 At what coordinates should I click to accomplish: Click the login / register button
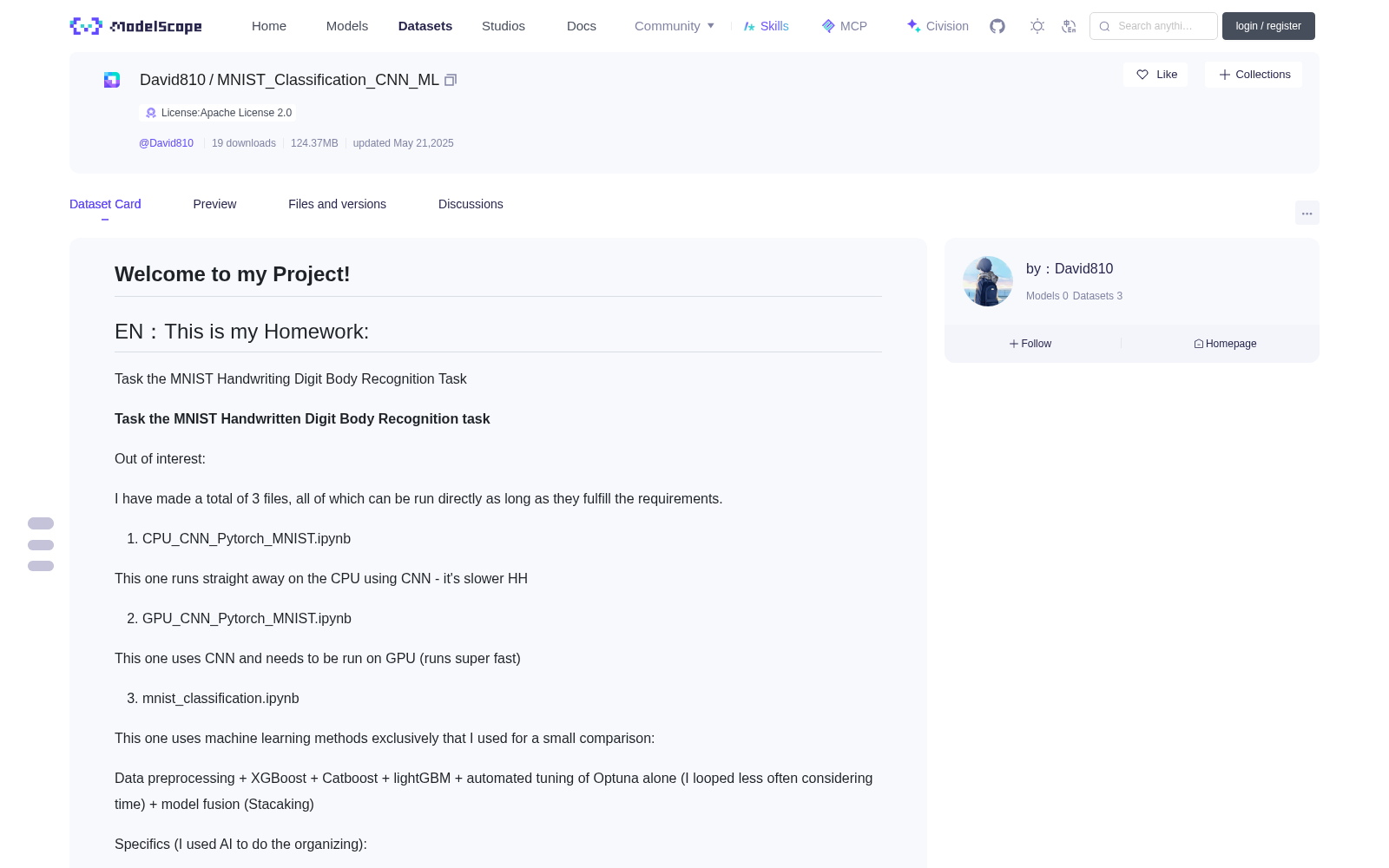tap(1268, 26)
